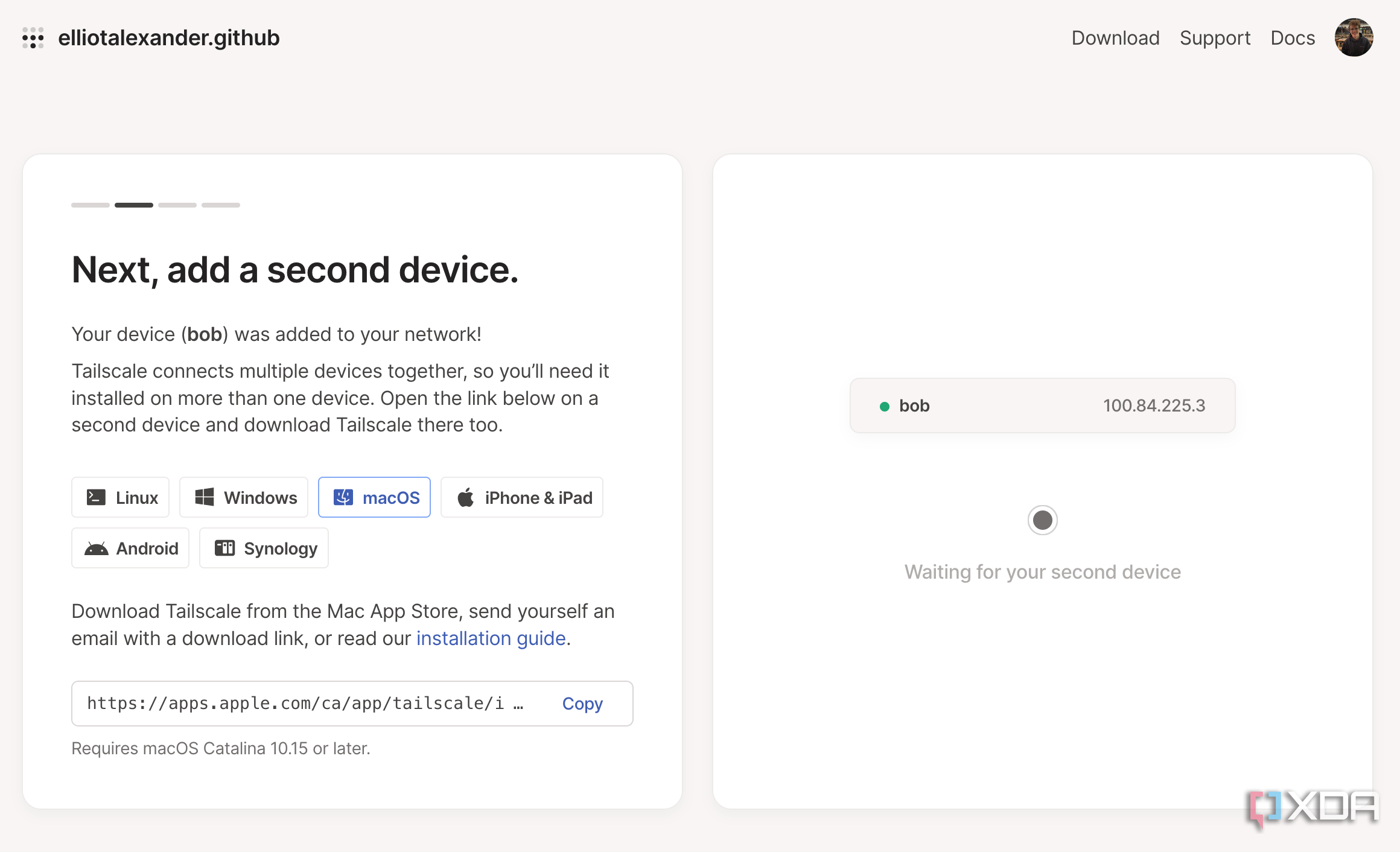Click the Tailscale dots logo icon

click(33, 38)
